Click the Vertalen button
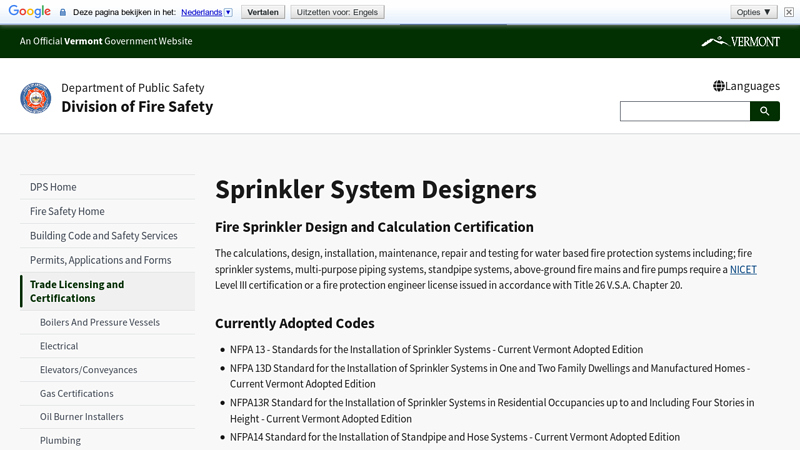The image size is (800, 450). coord(263,12)
